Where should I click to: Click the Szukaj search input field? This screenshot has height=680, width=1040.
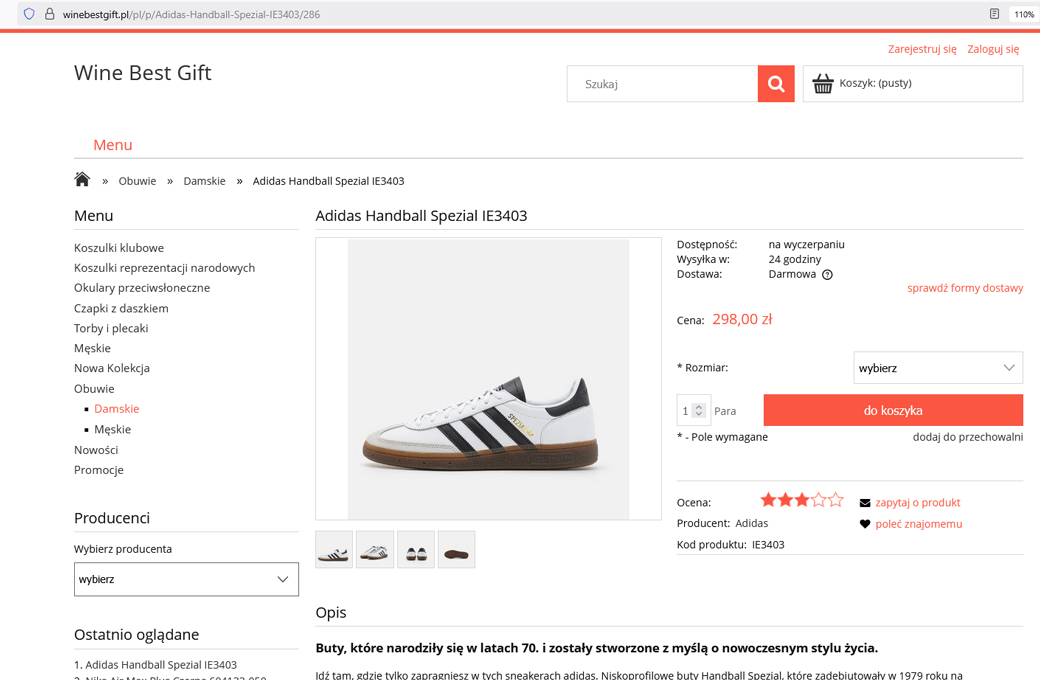[x=663, y=84]
